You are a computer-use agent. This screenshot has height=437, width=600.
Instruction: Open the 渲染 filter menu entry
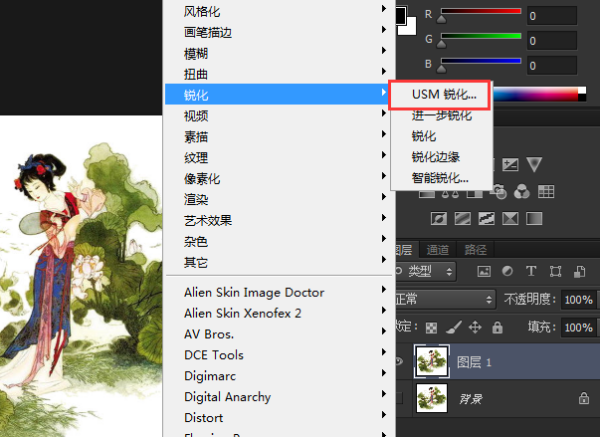coord(280,199)
